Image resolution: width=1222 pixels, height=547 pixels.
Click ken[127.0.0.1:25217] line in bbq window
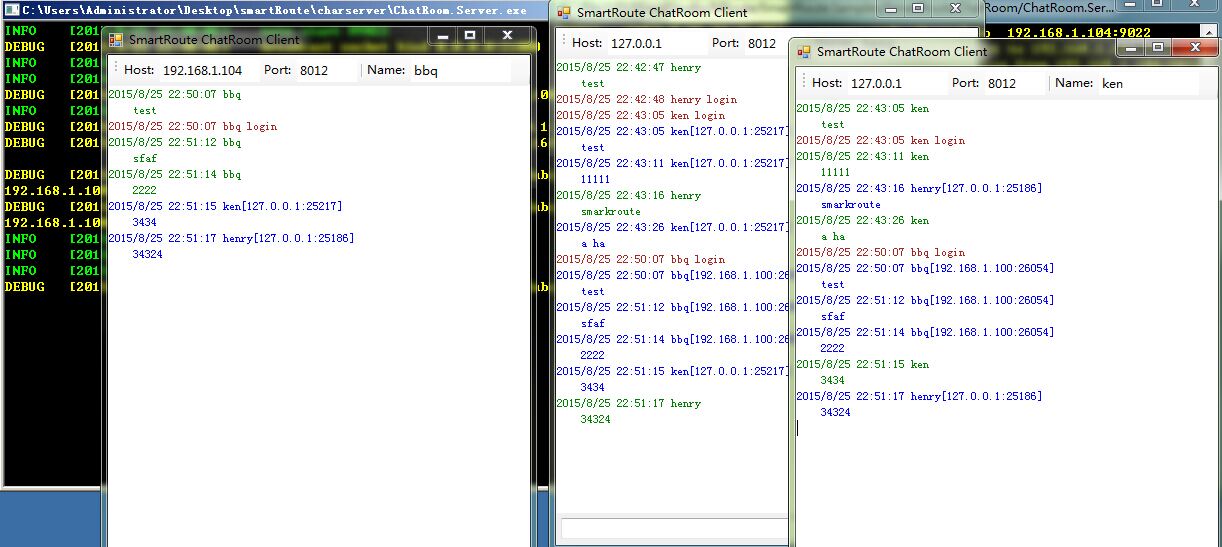tap(225, 207)
